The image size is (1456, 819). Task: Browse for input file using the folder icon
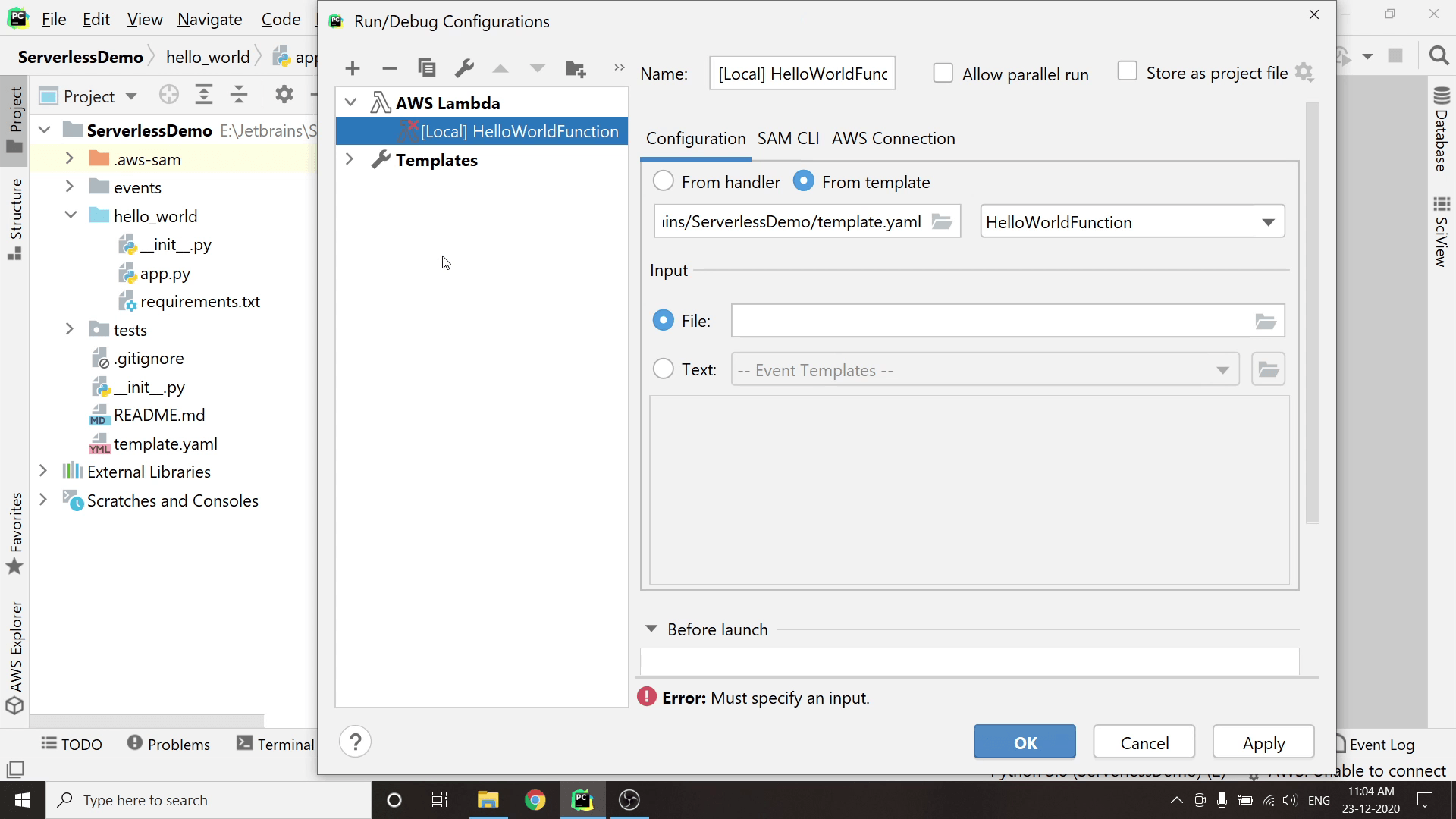click(x=1265, y=322)
